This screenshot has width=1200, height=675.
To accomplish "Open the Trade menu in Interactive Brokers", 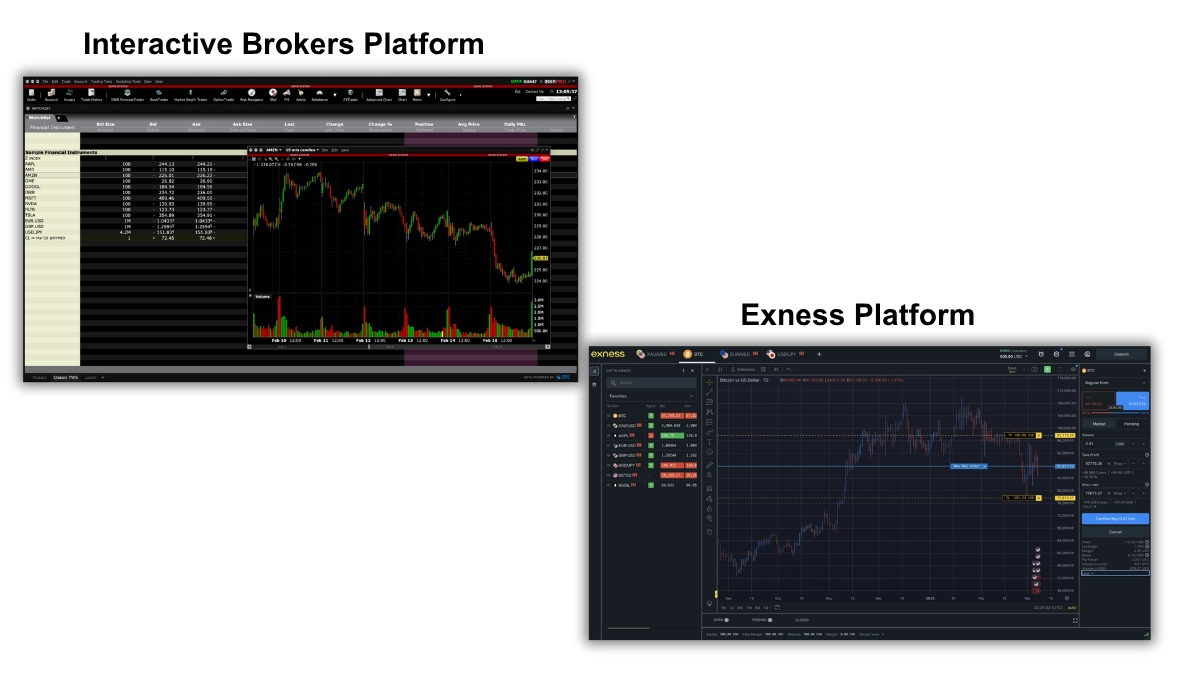I will pos(66,81).
